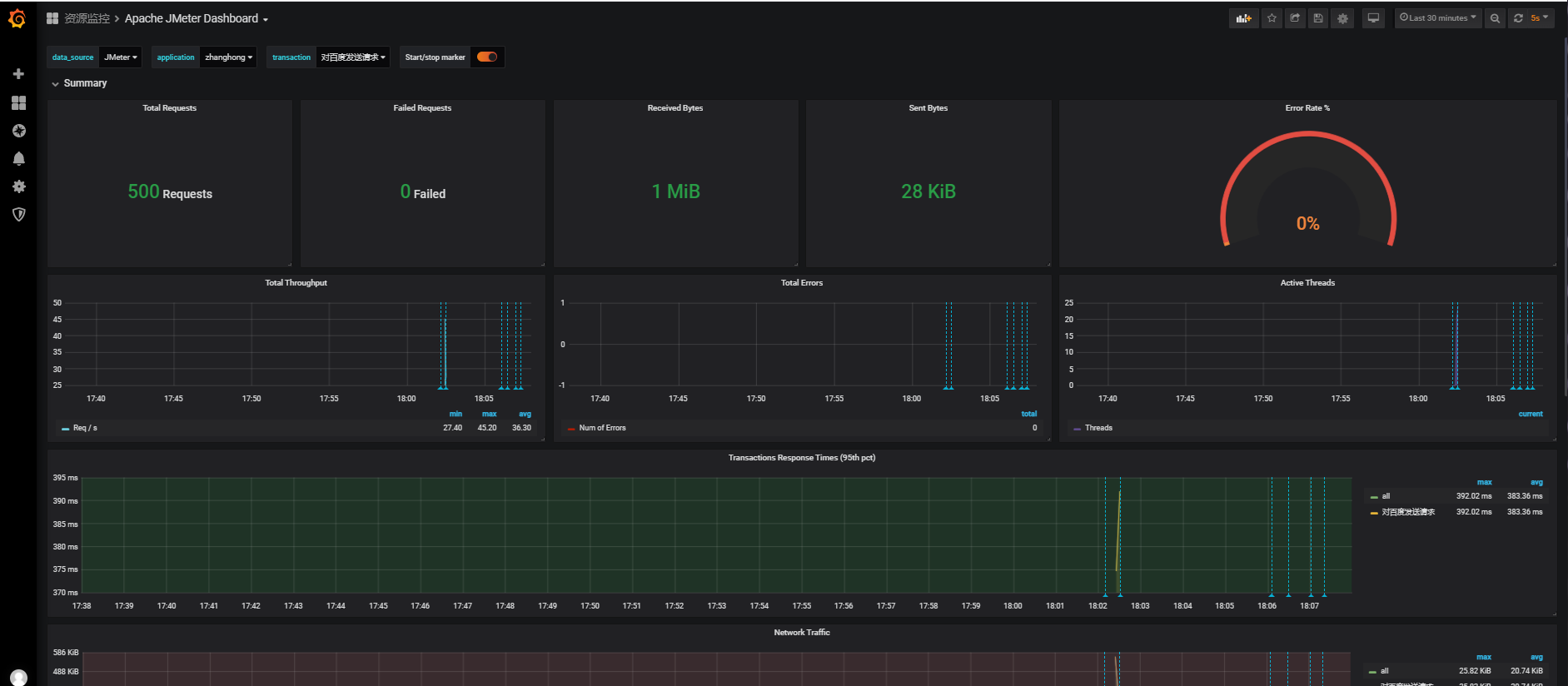Open the 5s refresh interval dropdown
Screen dimensions: 1568x686
pyautogui.click(x=1540, y=18)
